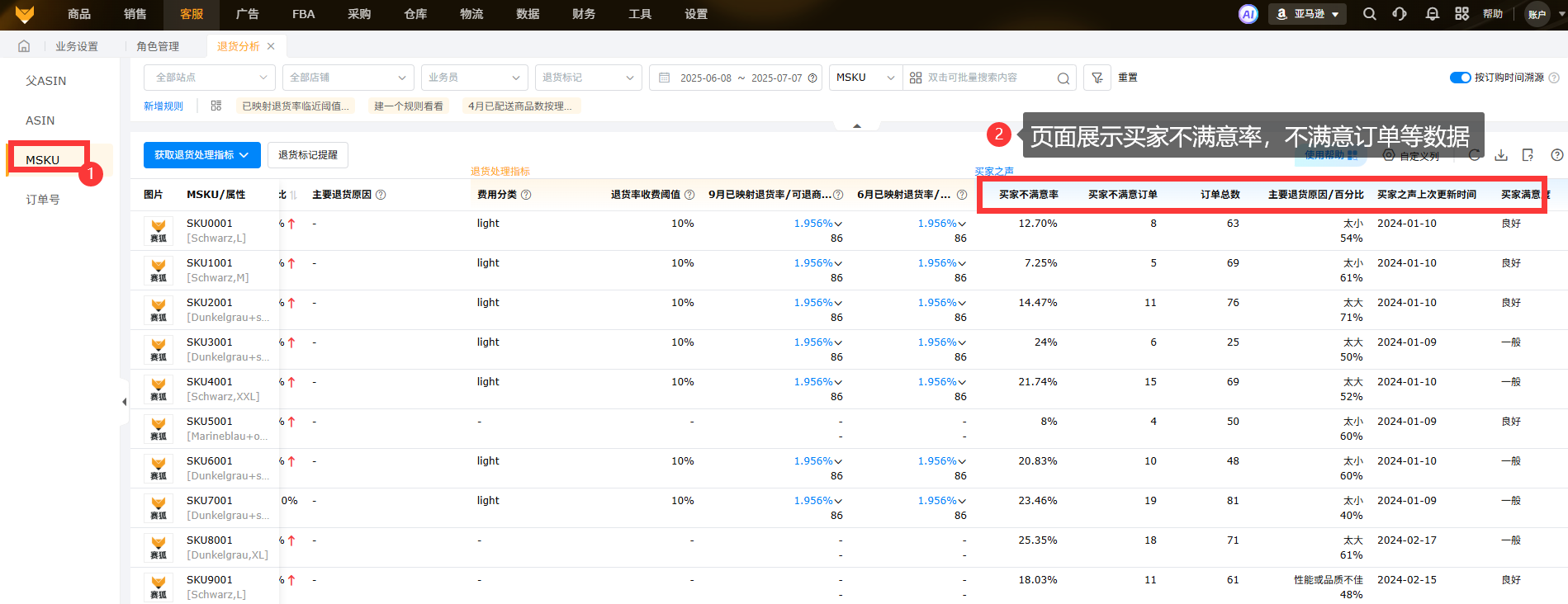
Task: Open the 客服 menu in top navigation
Action: 192,14
